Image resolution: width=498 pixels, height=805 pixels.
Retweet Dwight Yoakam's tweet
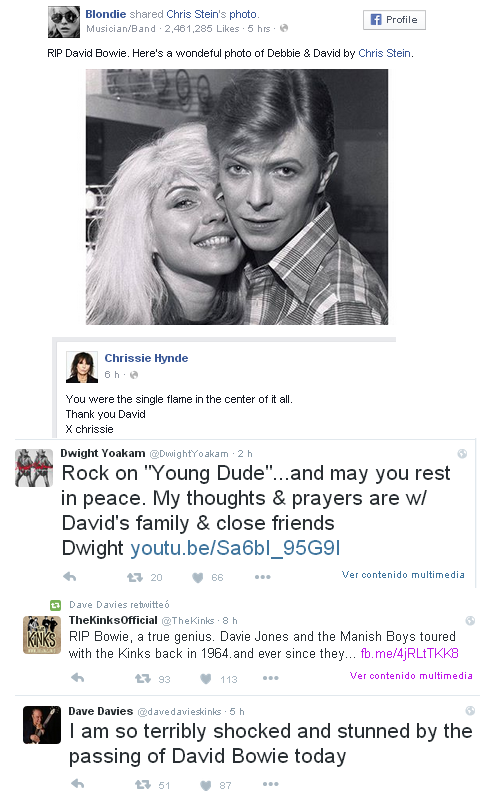tap(135, 578)
